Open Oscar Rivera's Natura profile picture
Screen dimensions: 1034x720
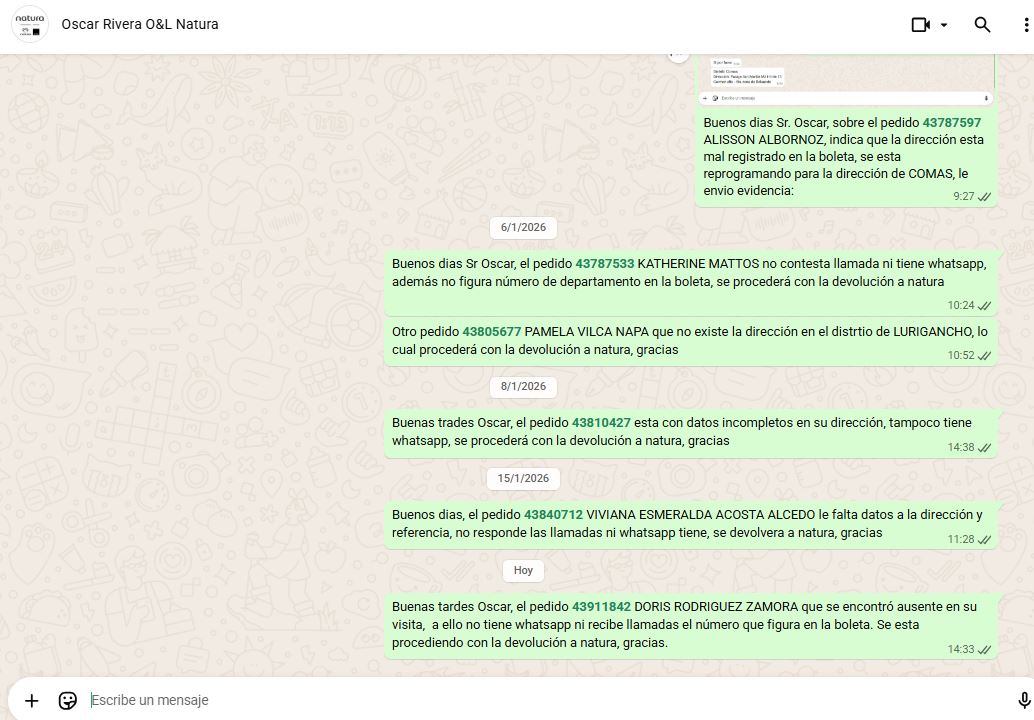pos(30,24)
